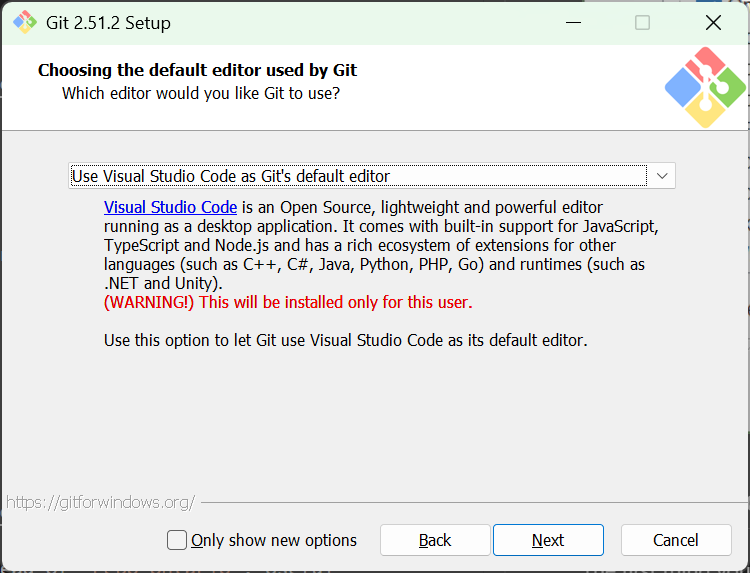
Task: Close the Git Setup window
Action: coord(713,22)
